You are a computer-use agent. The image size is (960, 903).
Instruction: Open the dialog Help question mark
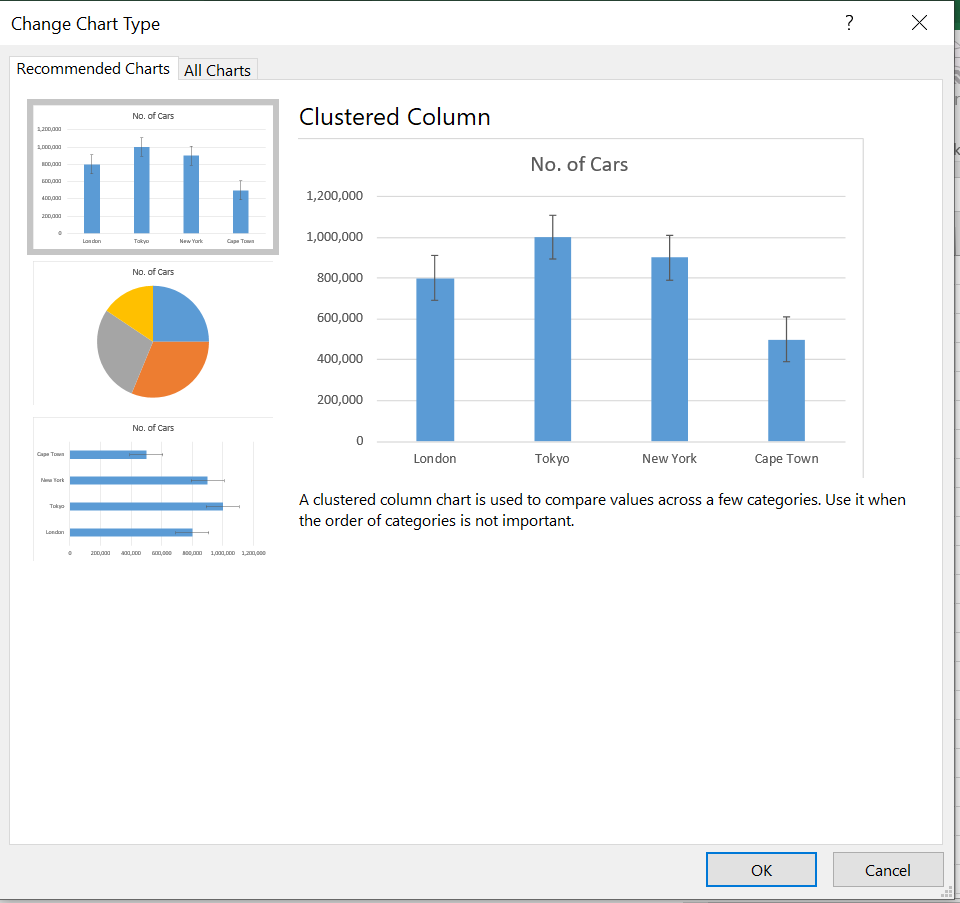(x=849, y=23)
